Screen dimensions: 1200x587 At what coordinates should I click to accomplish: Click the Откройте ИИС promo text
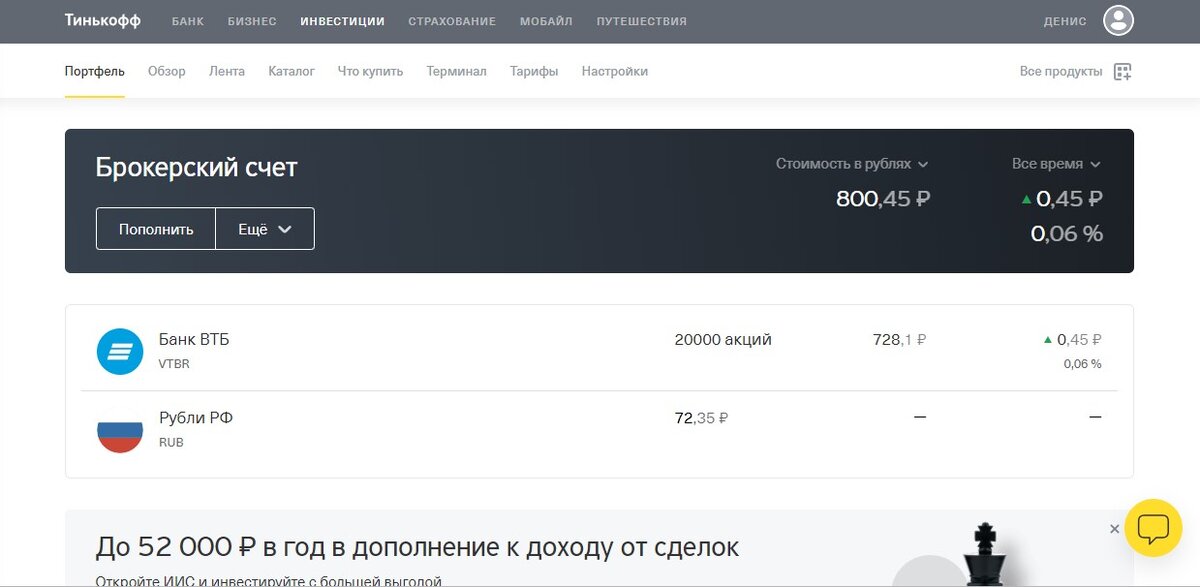(x=268, y=579)
